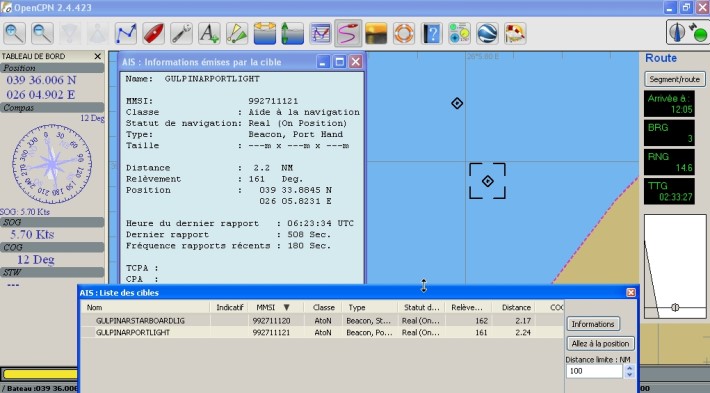The image size is (710, 393).
Task: Toggle the track 'S' curve toolbar button
Action: point(348,33)
